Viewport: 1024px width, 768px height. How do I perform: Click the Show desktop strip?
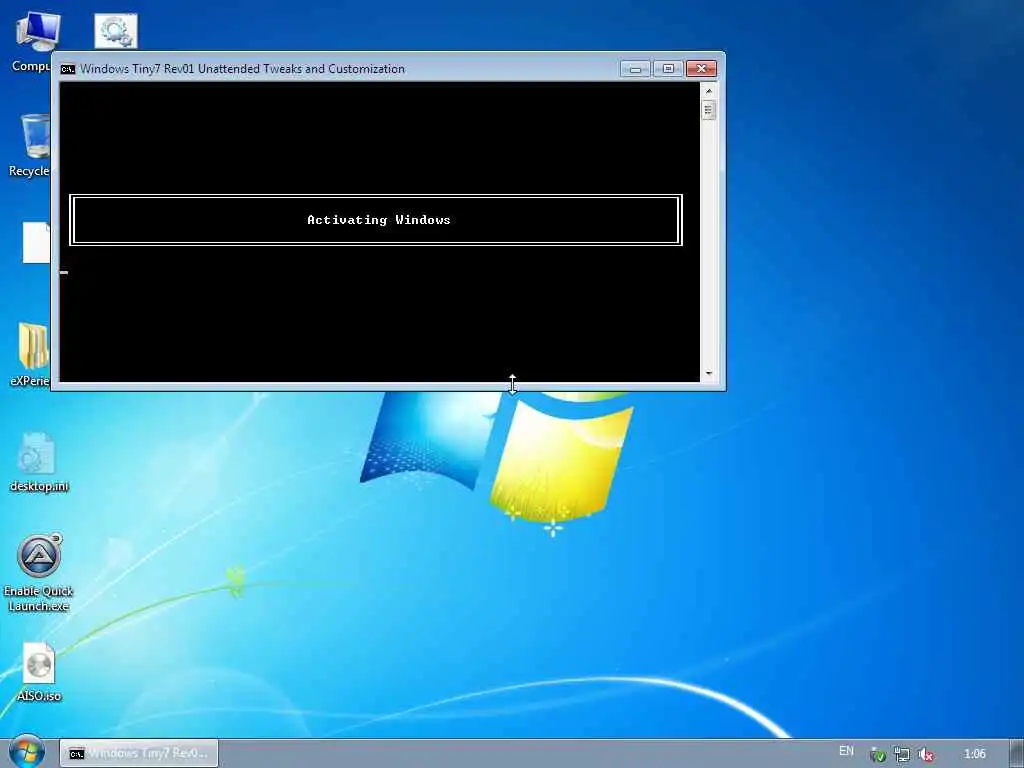[x=1016, y=753]
